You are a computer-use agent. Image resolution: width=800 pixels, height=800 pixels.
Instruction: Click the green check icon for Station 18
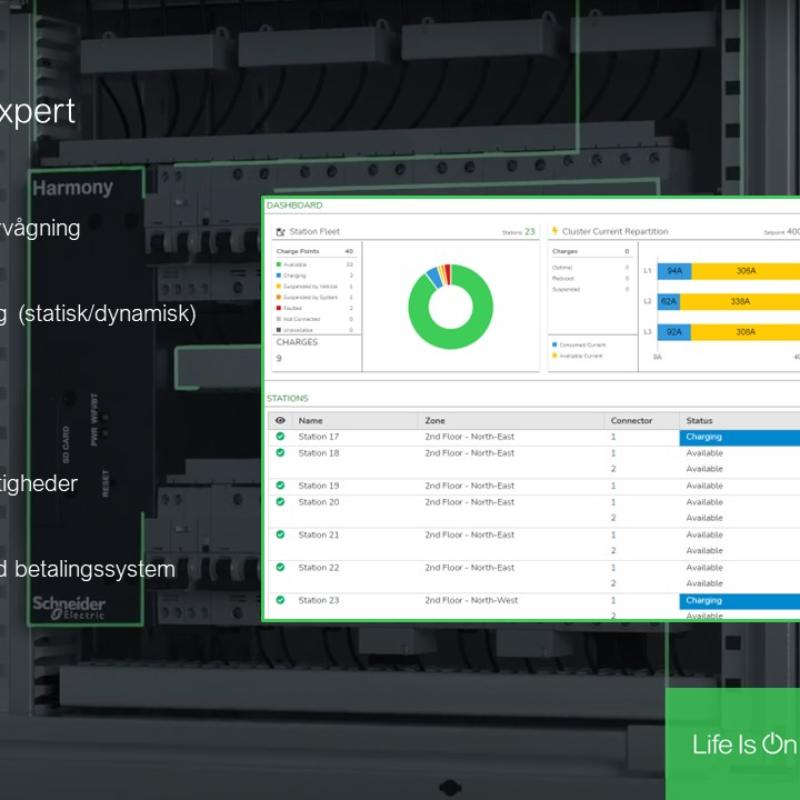coord(280,453)
